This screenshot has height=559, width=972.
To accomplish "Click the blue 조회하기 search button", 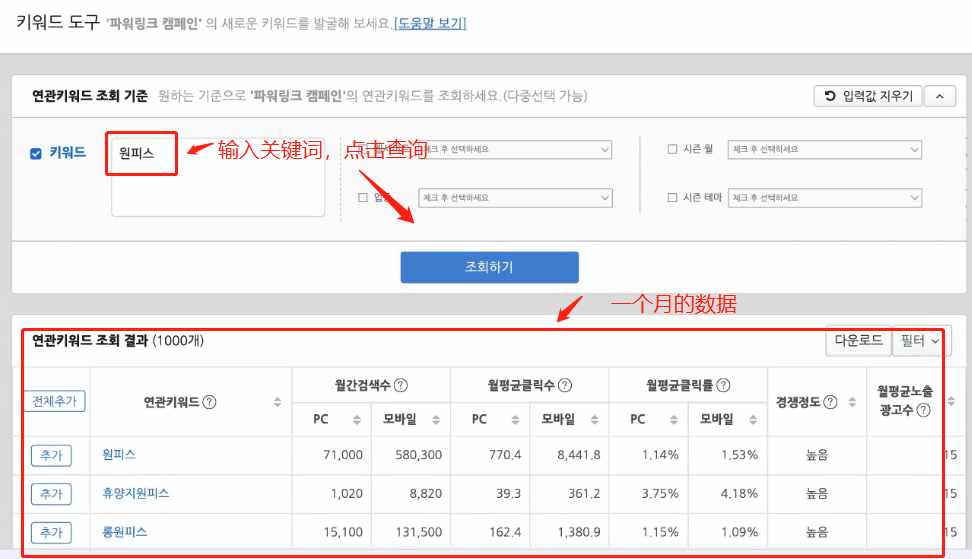I will coord(489,267).
